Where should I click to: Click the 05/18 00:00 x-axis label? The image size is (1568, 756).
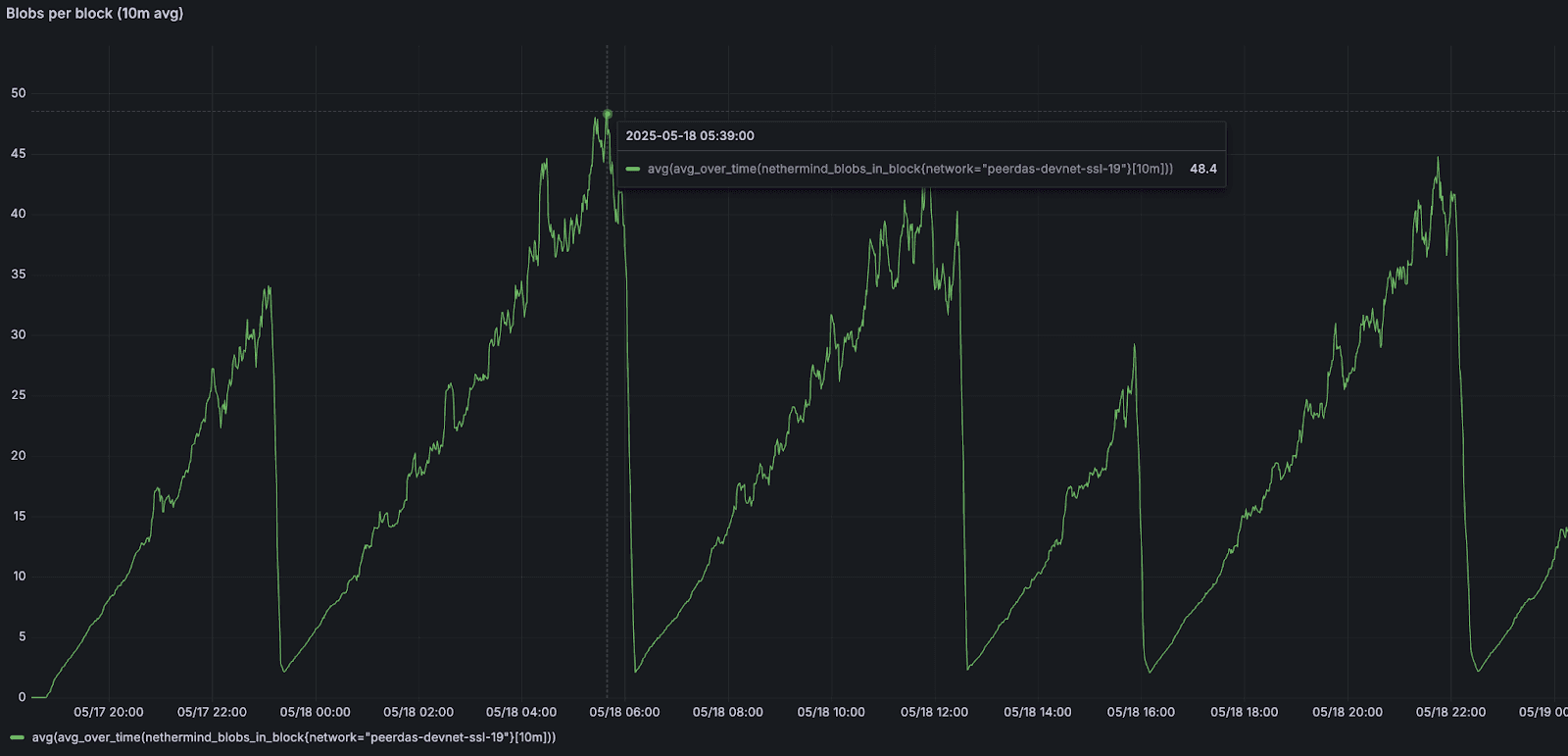tap(315, 712)
